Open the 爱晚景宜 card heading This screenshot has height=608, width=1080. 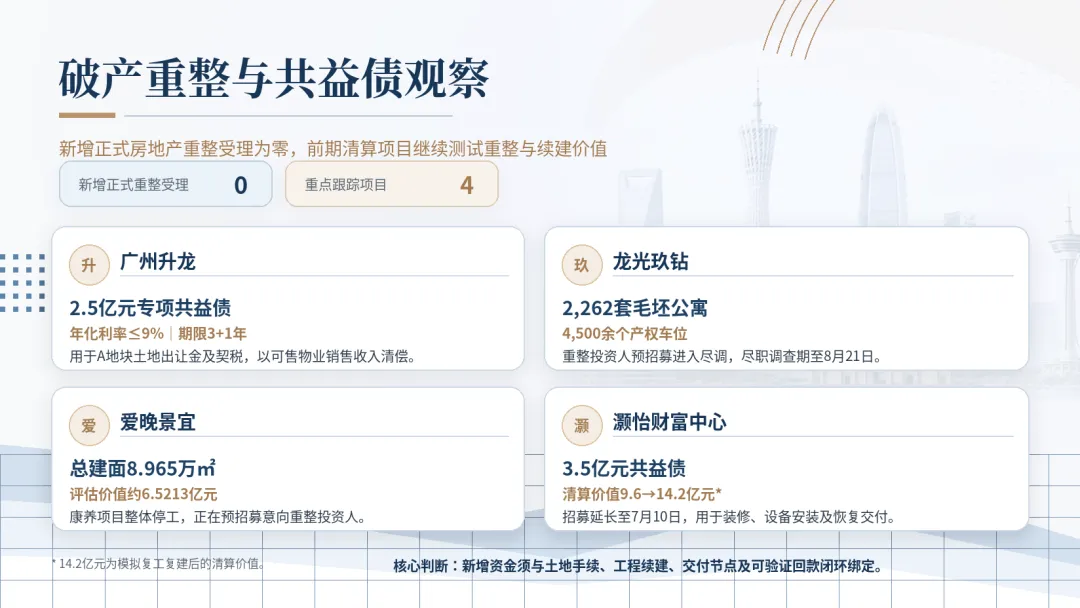point(158,422)
